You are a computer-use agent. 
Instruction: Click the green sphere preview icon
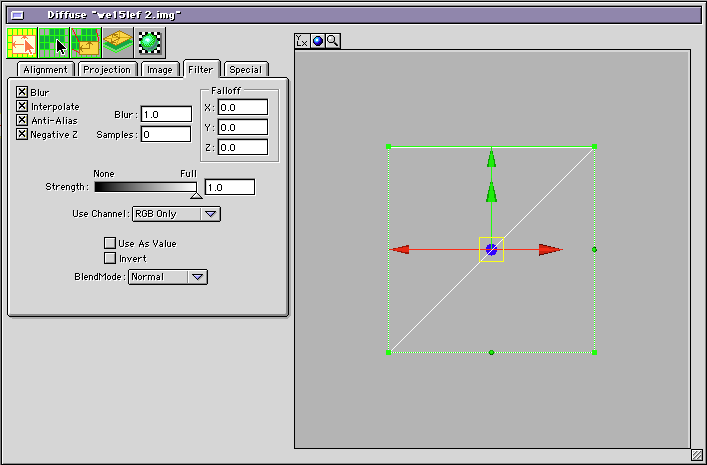tap(150, 43)
